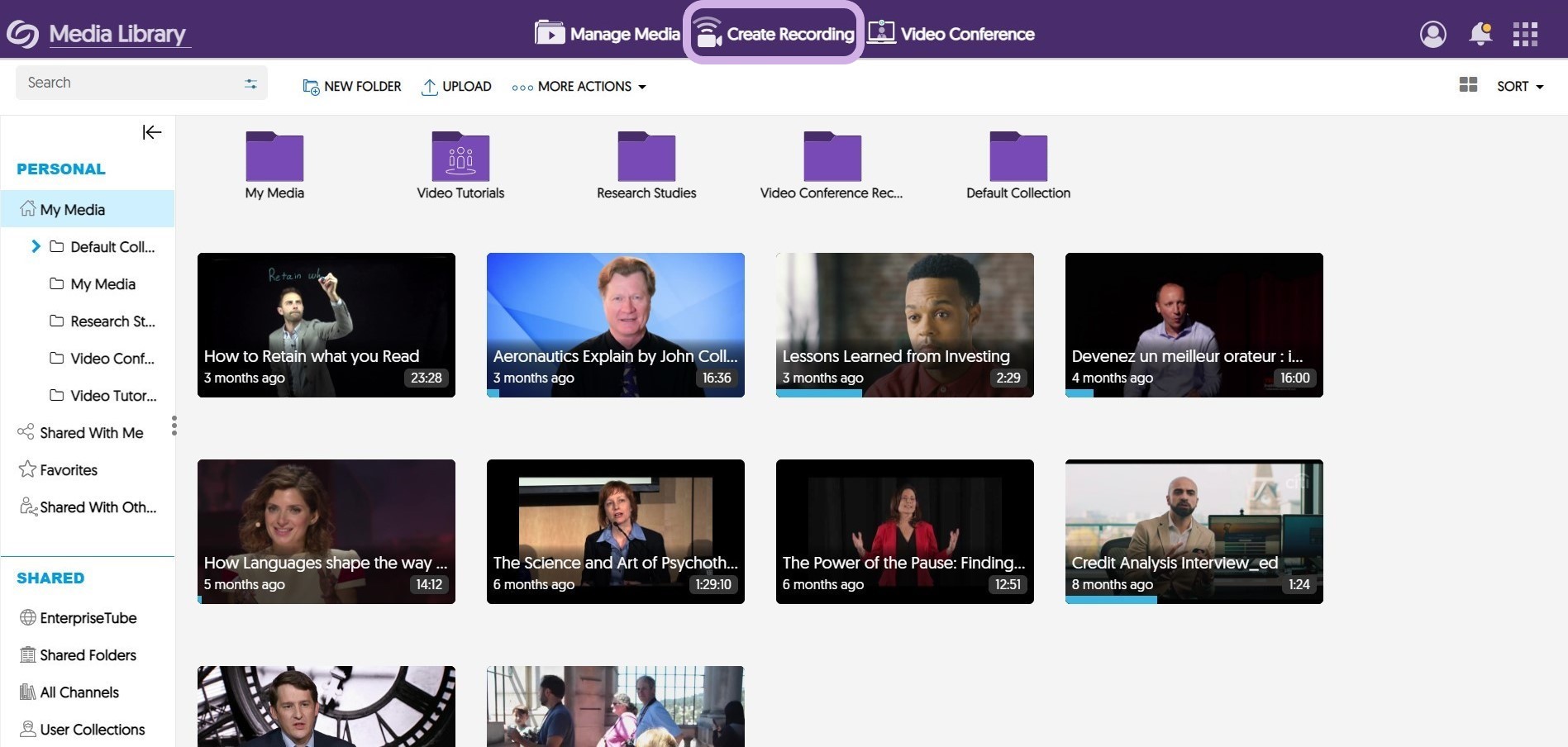This screenshot has height=747, width=1568.
Task: Open the My Media folder icon in grid
Action: [x=274, y=156]
